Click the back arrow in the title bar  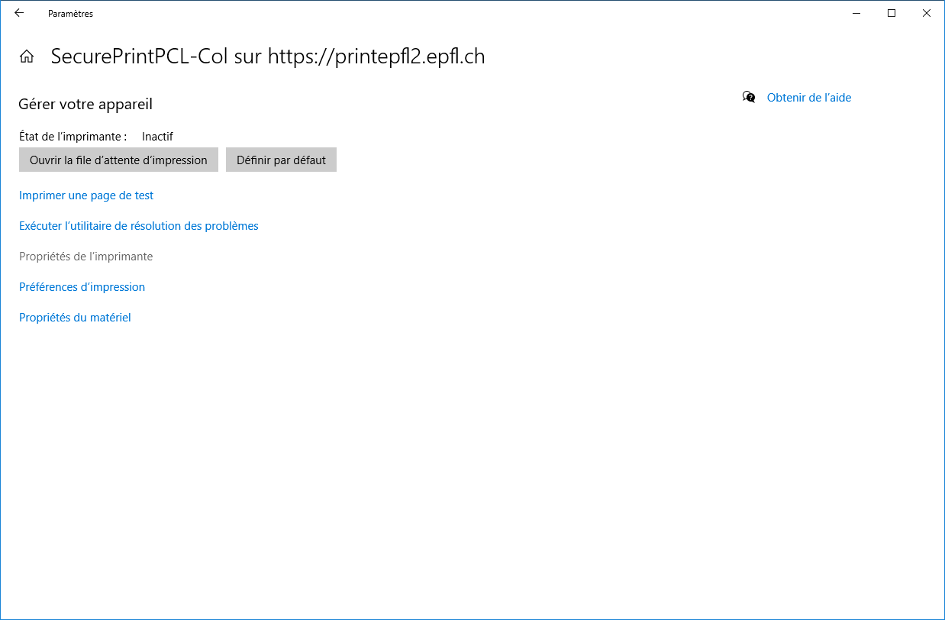19,13
